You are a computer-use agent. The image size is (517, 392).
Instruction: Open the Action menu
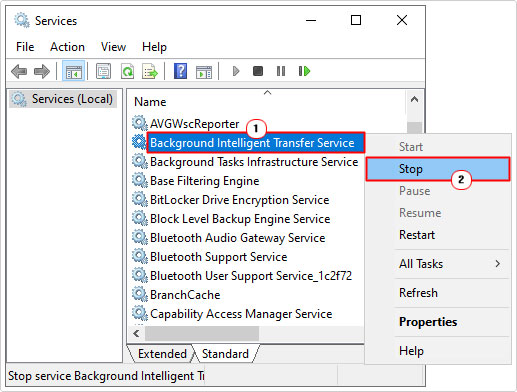click(x=67, y=47)
